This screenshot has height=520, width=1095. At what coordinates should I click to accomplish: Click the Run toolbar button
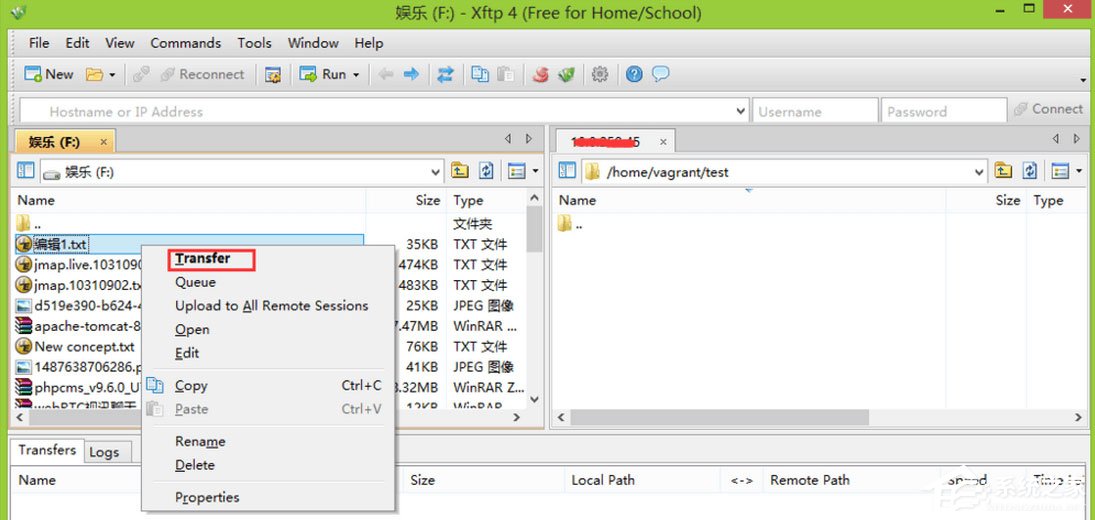(323, 74)
